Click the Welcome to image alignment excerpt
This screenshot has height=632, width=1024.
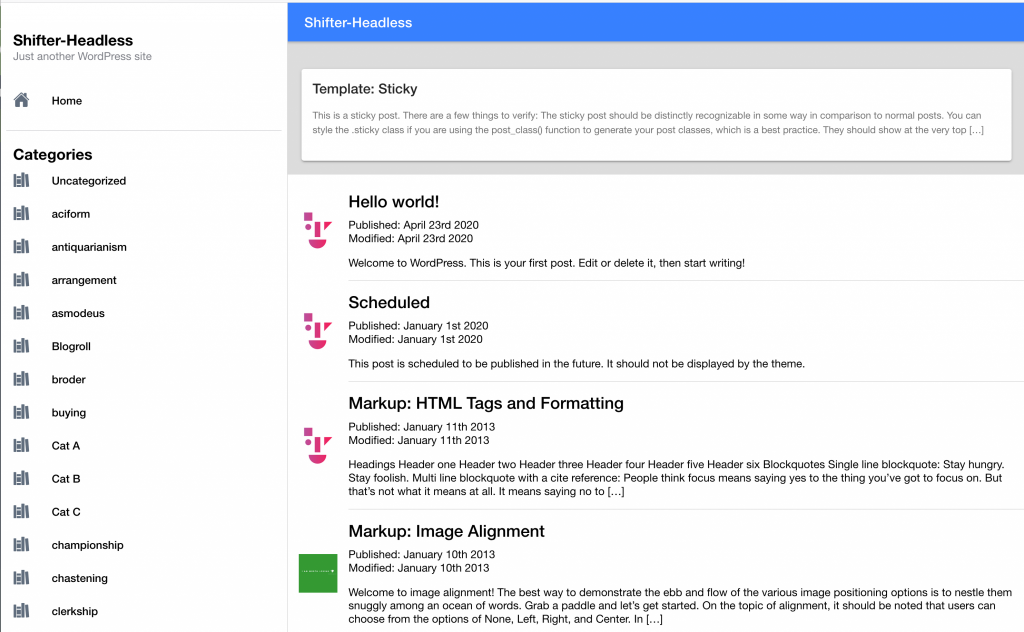[x=680, y=606]
